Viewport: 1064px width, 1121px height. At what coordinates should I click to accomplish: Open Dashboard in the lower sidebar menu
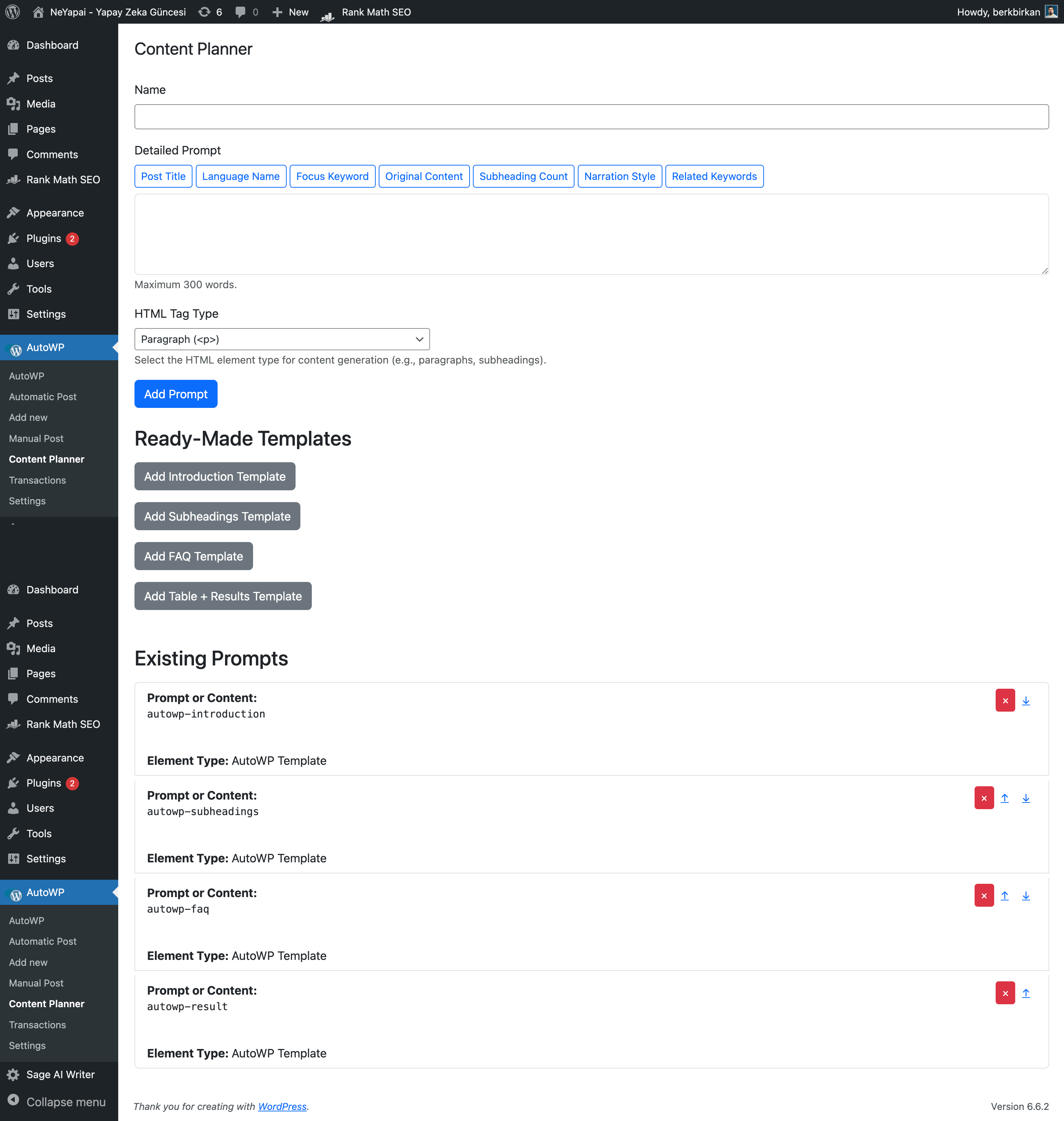pos(59,589)
